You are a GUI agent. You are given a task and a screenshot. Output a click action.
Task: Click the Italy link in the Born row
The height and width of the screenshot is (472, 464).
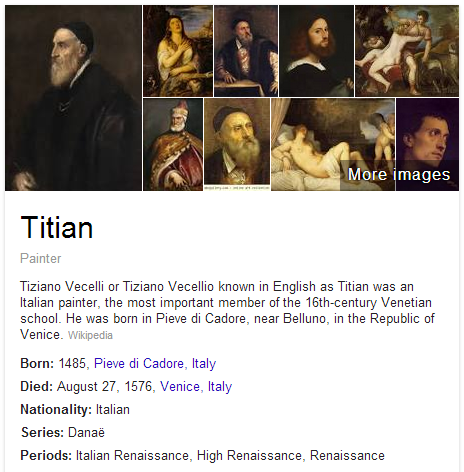tap(204, 363)
